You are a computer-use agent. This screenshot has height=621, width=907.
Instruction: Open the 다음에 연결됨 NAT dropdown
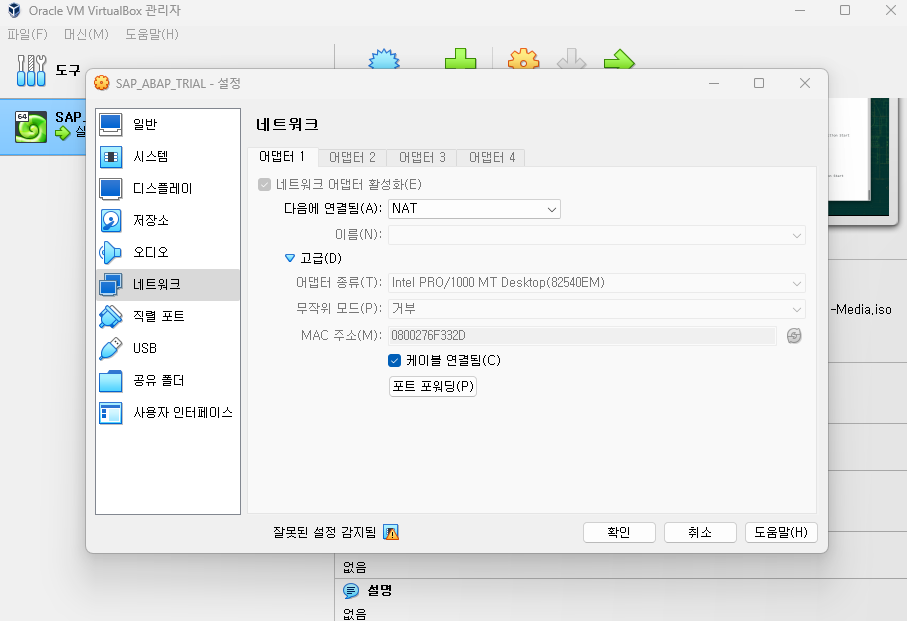point(474,209)
